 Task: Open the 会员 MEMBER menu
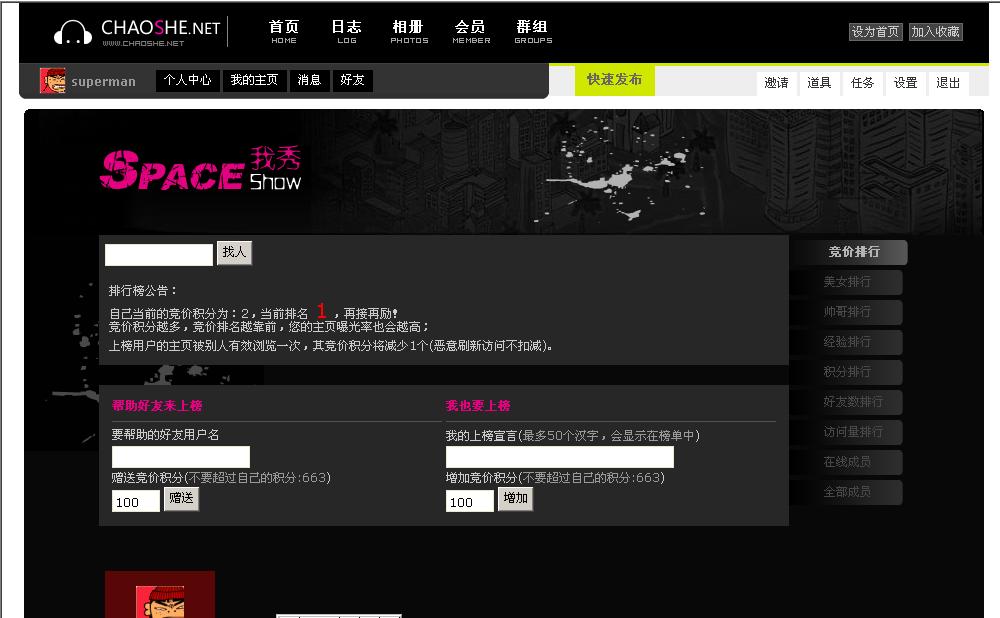tap(471, 31)
